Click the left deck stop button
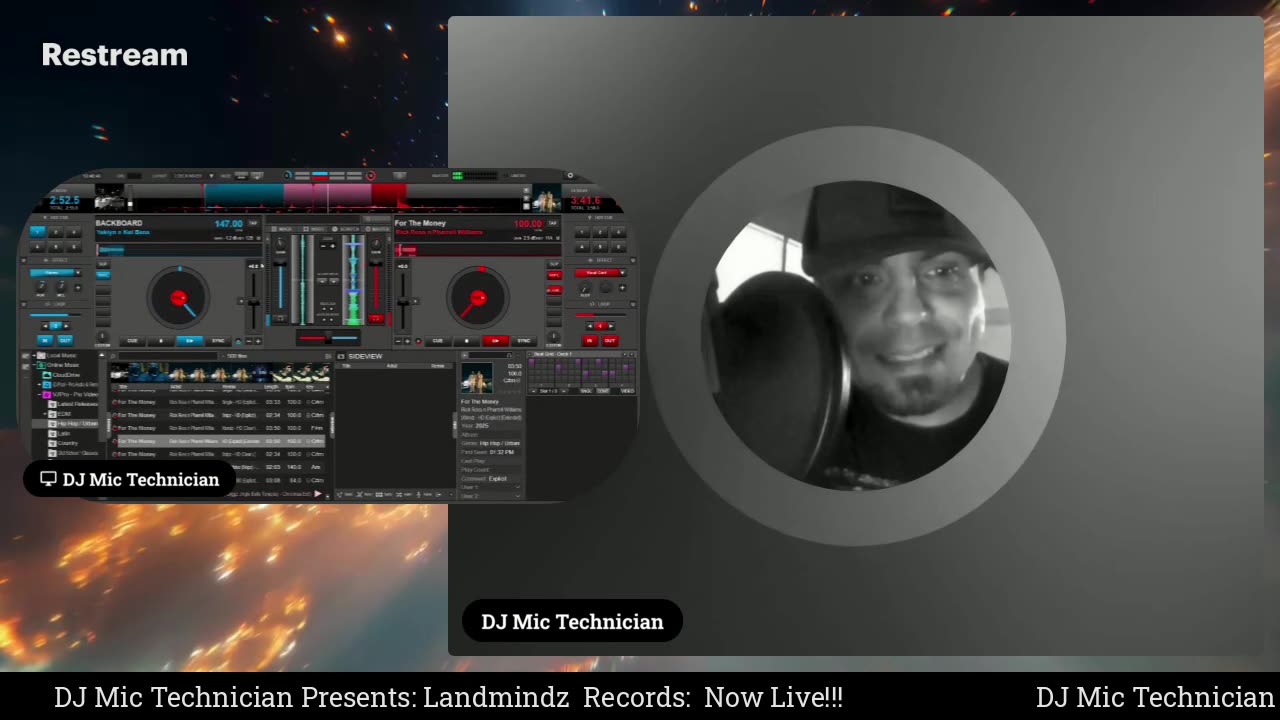 [x=161, y=341]
